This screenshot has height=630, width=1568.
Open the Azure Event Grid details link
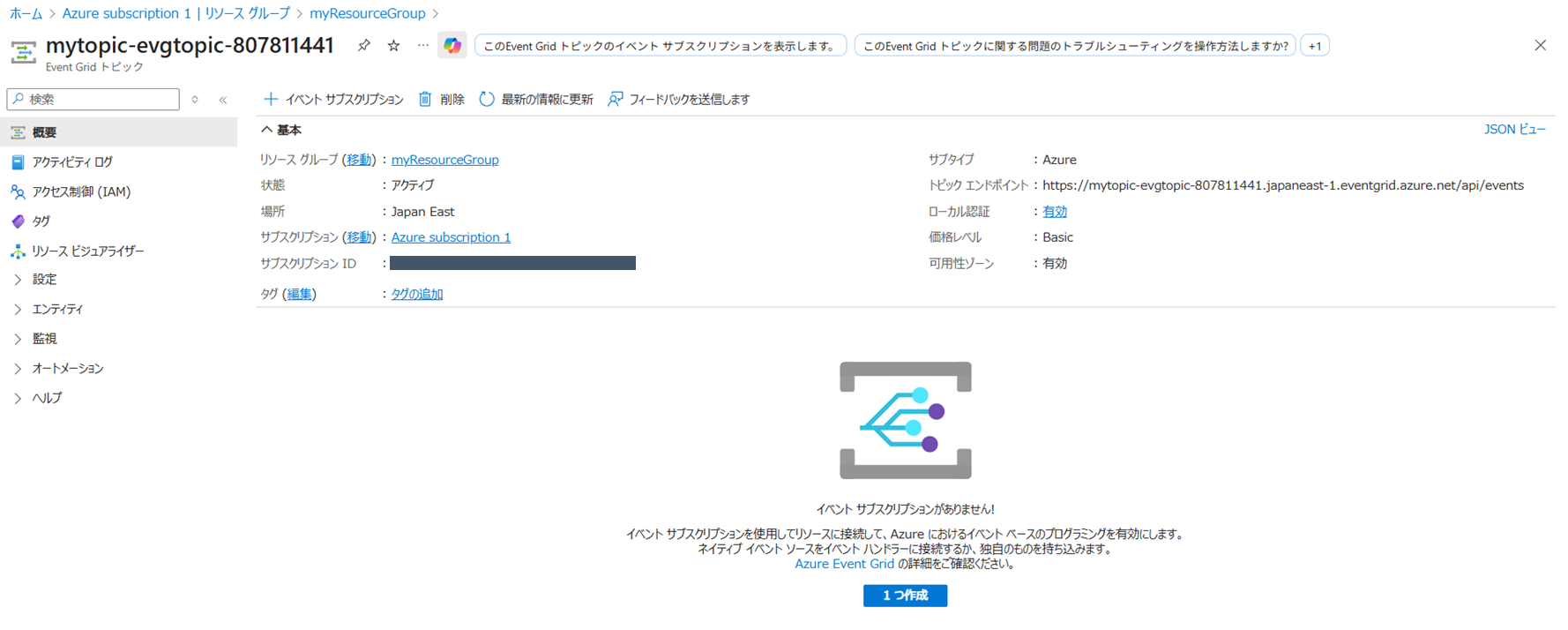844,564
